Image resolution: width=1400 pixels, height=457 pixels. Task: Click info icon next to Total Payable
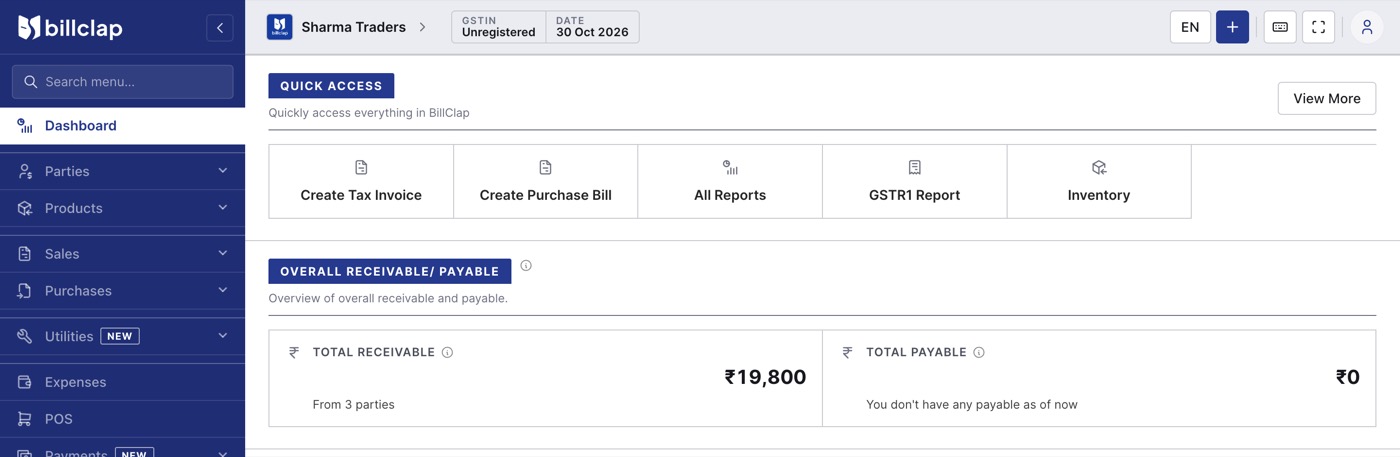(979, 352)
